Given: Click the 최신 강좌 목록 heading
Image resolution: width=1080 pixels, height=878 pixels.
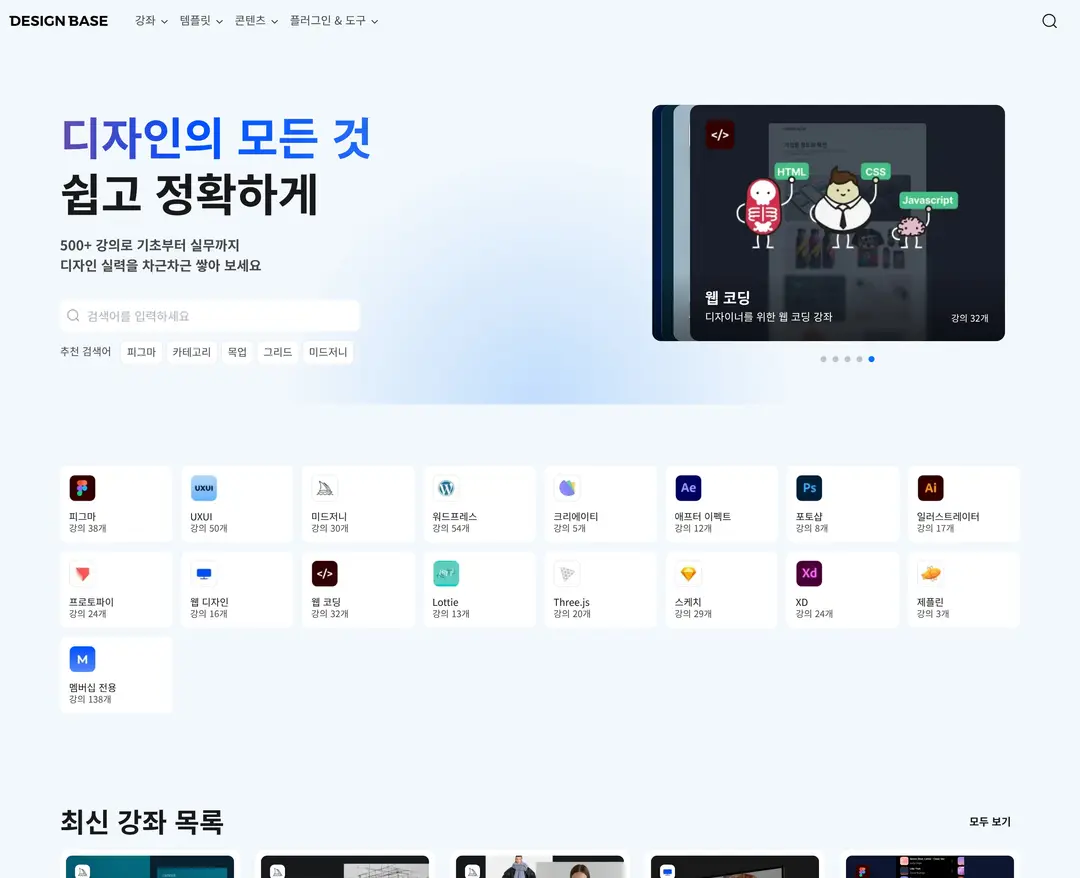Looking at the screenshot, I should 142,822.
